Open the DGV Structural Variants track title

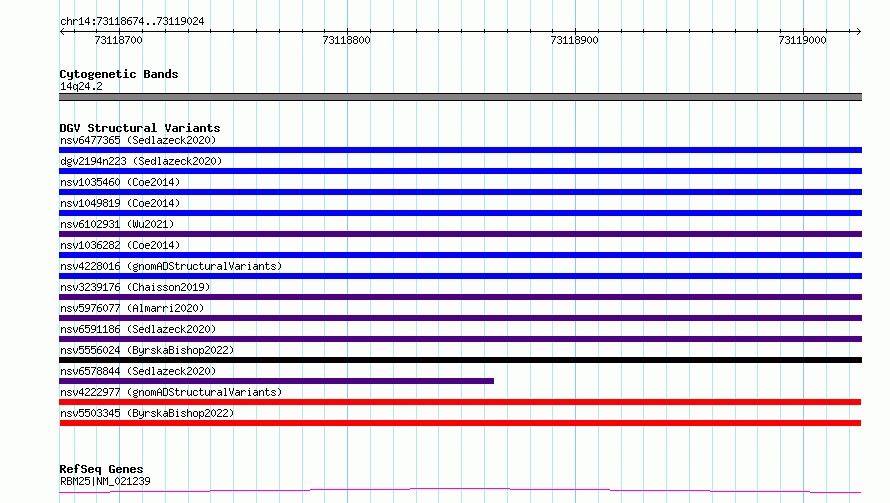(140, 128)
